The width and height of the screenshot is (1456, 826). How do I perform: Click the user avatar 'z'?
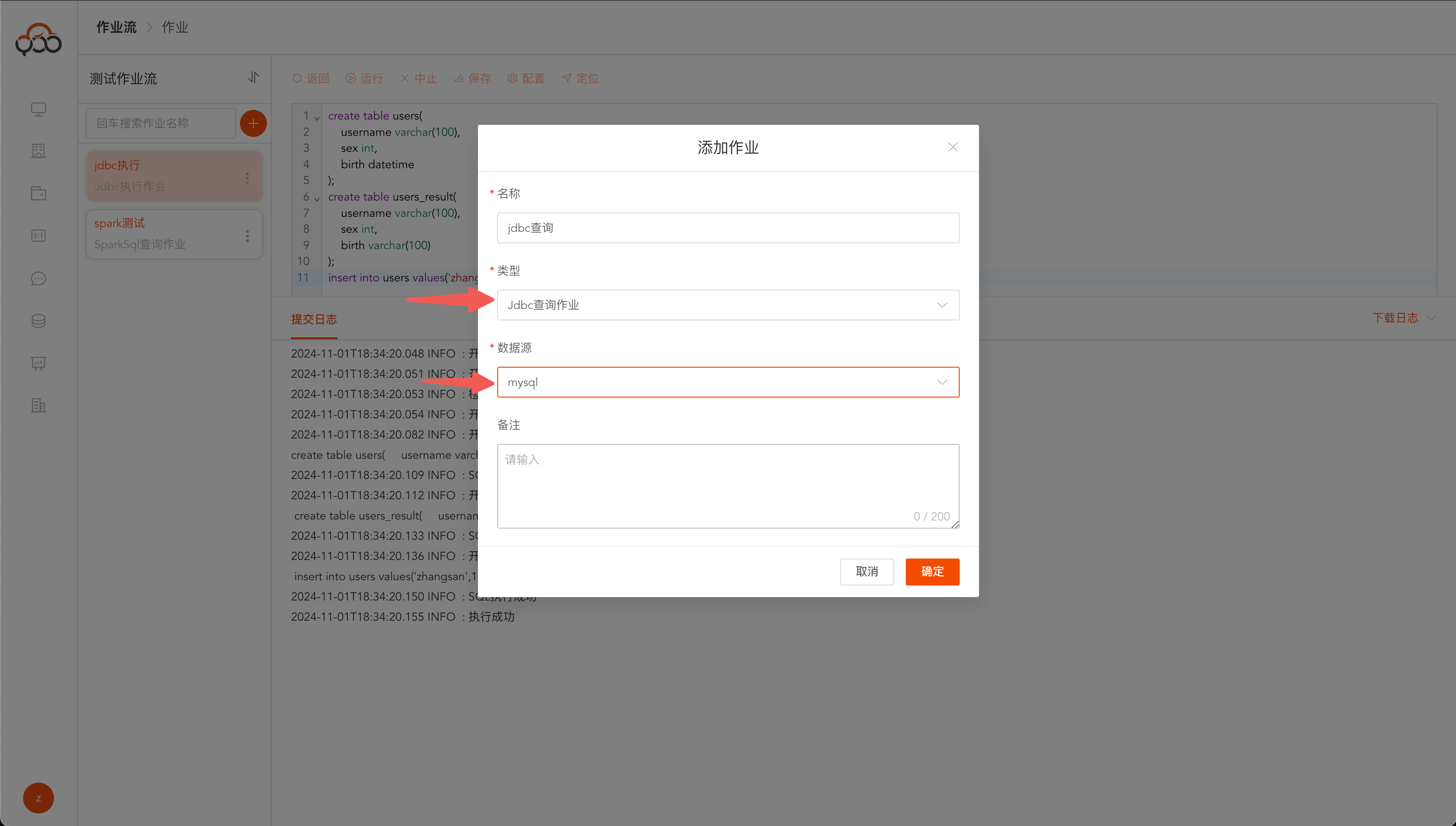click(x=39, y=798)
